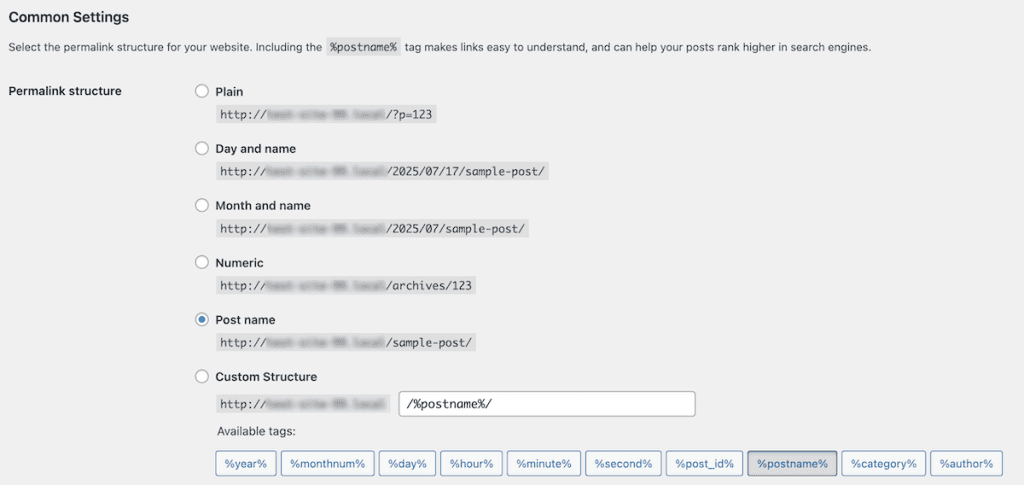Image resolution: width=1024 pixels, height=485 pixels.
Task: Enable the Numeric permalink option
Action: (202, 263)
